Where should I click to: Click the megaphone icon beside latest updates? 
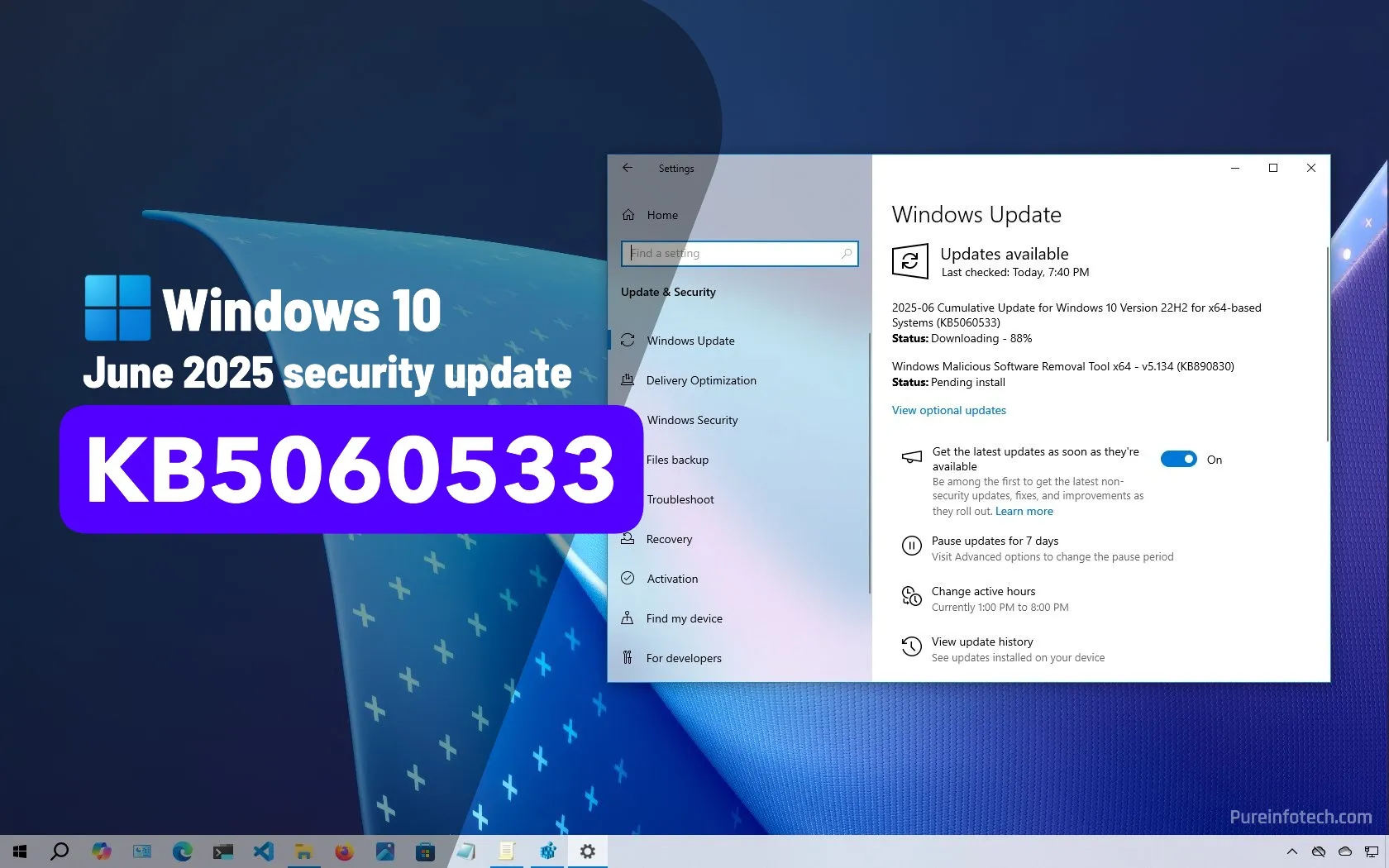911,457
